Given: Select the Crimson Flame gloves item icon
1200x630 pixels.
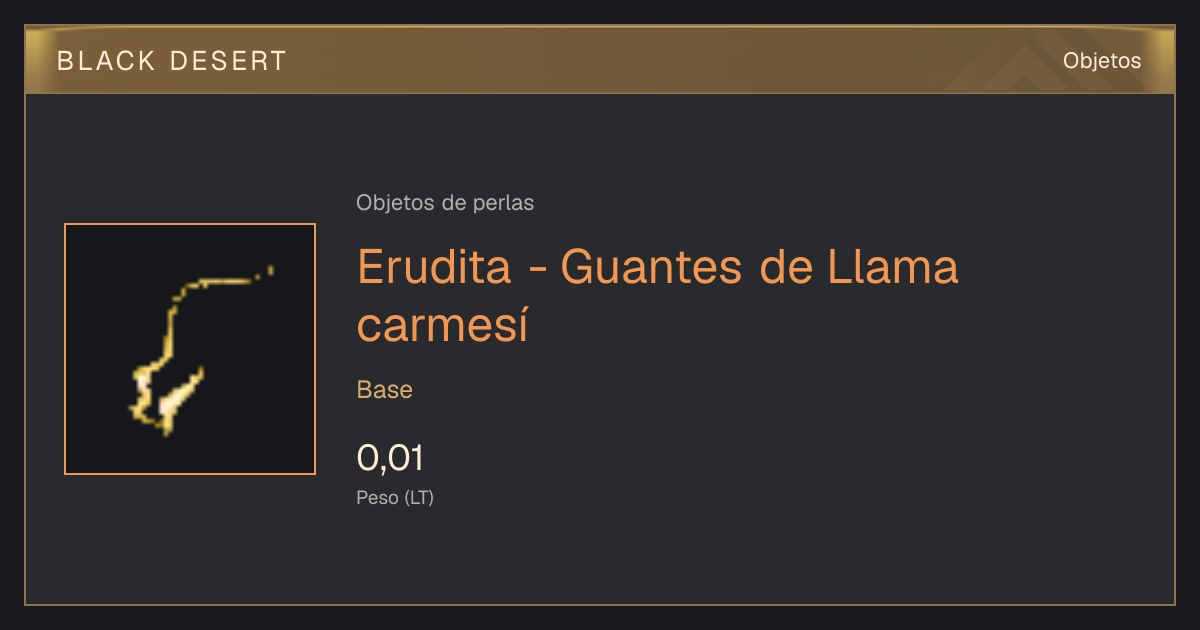Looking at the screenshot, I should click(x=190, y=349).
